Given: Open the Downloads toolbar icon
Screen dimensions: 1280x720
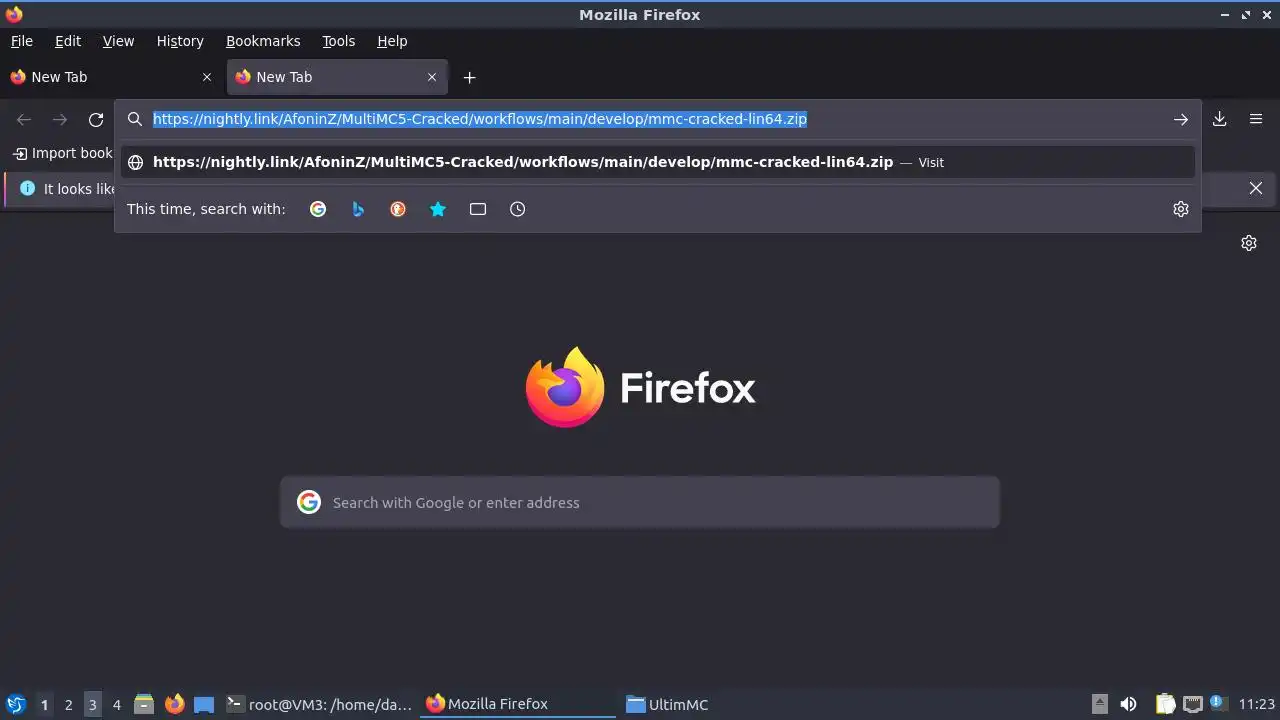Looking at the screenshot, I should pos(1220,119).
